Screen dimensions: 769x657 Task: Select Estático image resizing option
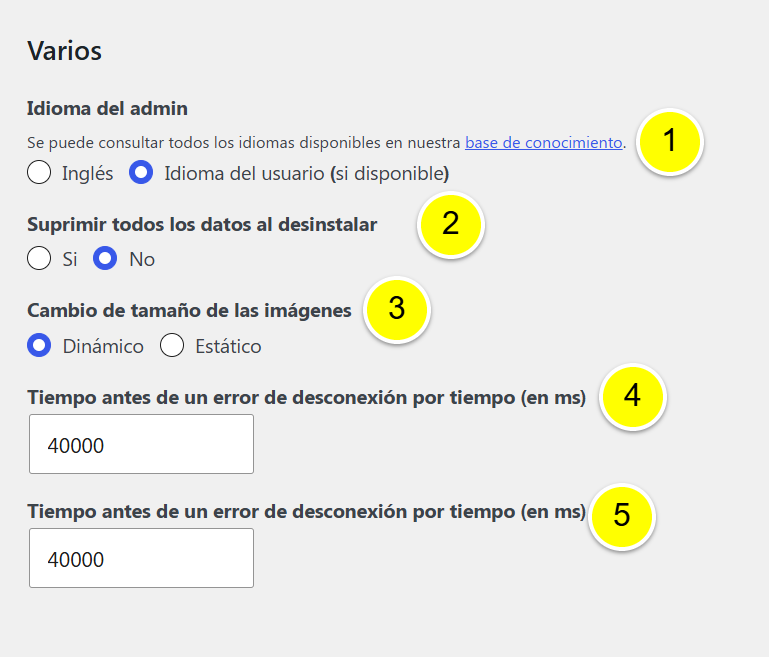(172, 345)
